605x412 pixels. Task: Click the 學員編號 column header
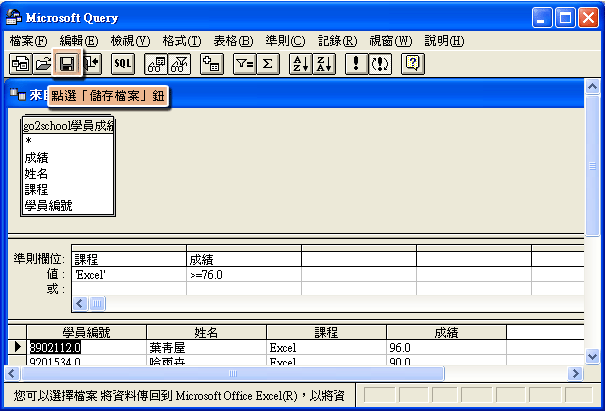[86, 332]
